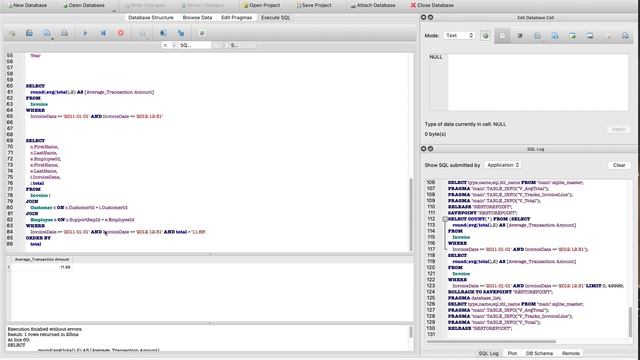Switch to Edit Pragmas tab
The height and width of the screenshot is (360, 640).
tap(236, 18)
